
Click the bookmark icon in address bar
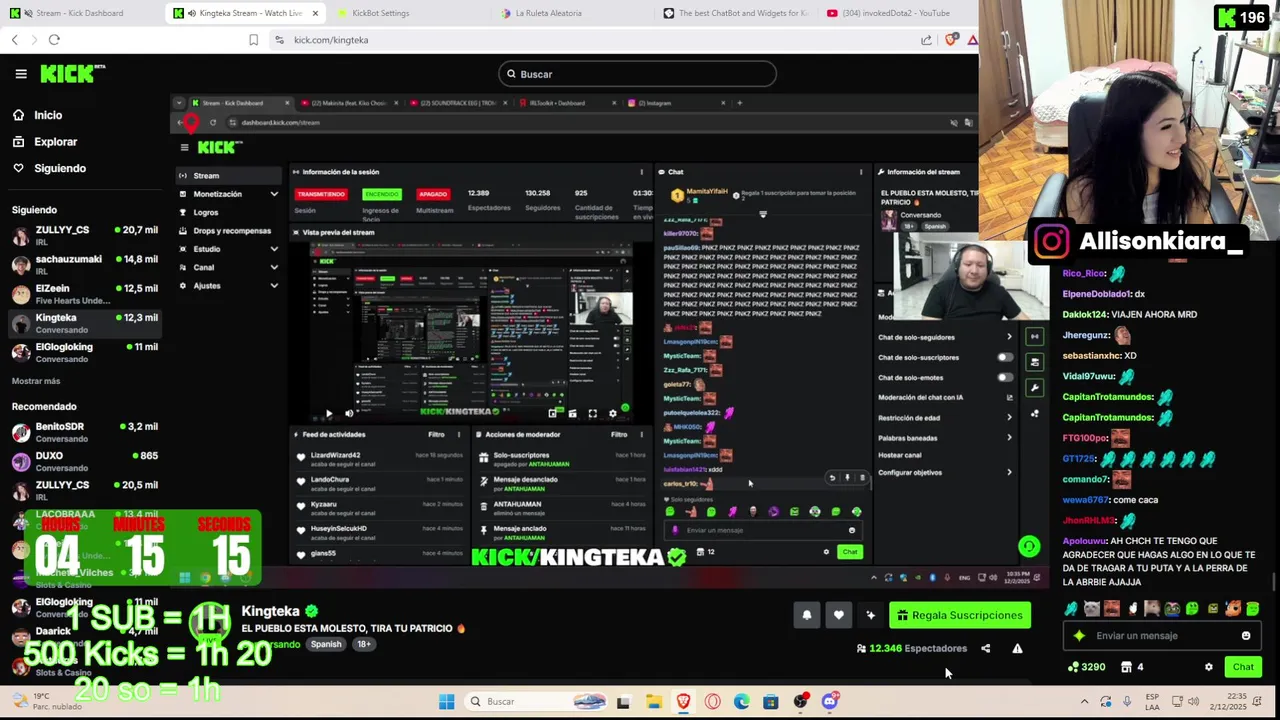pos(253,40)
